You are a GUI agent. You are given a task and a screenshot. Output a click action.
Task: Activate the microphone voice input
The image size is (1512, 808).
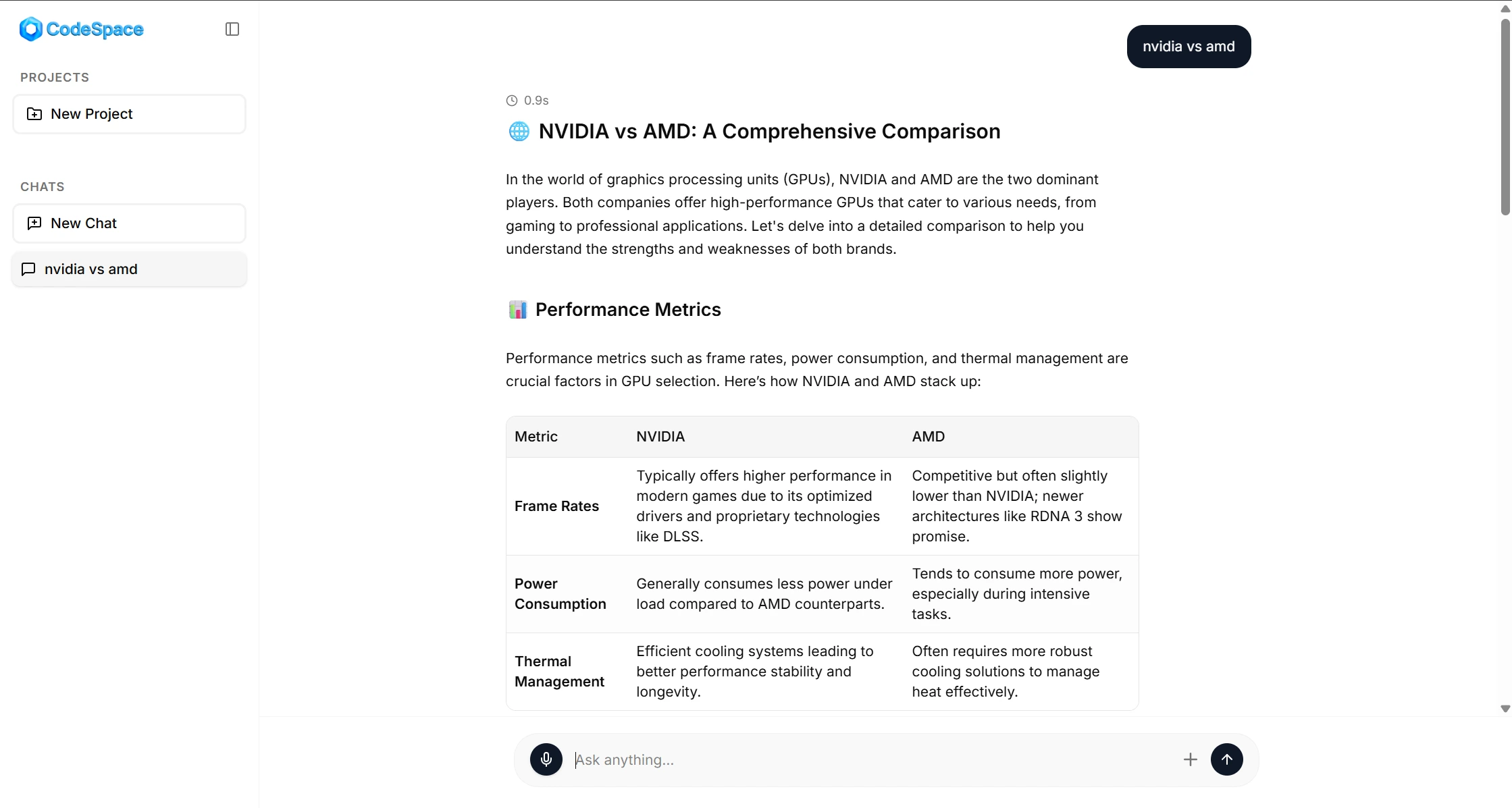click(x=546, y=759)
